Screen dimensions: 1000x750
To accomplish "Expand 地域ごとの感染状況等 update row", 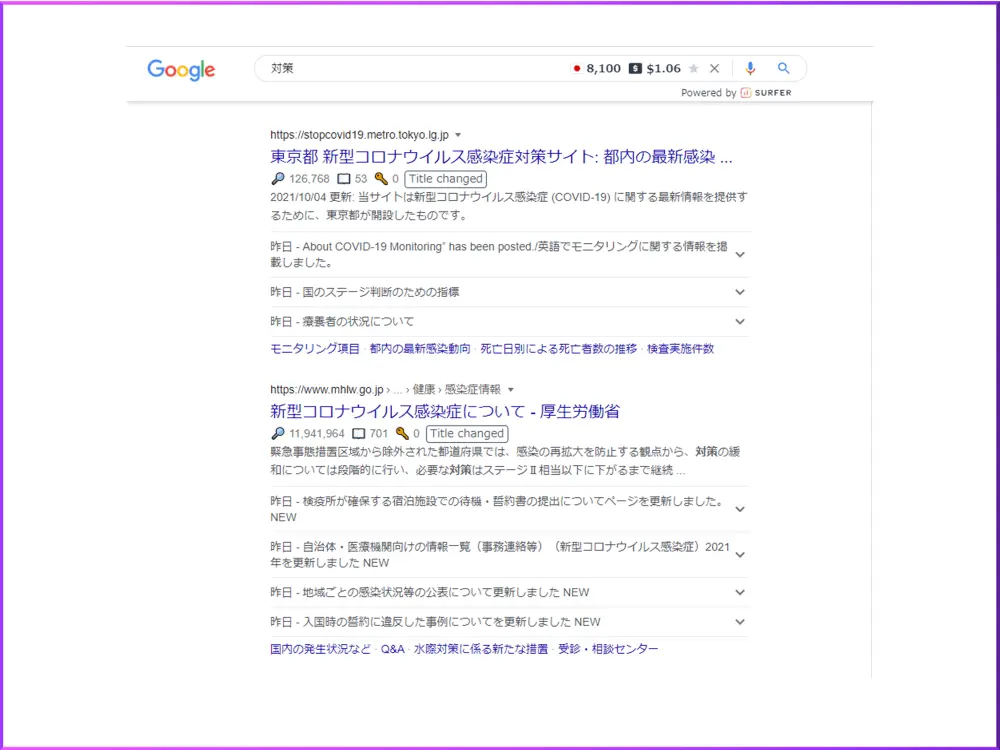I will pos(740,592).
